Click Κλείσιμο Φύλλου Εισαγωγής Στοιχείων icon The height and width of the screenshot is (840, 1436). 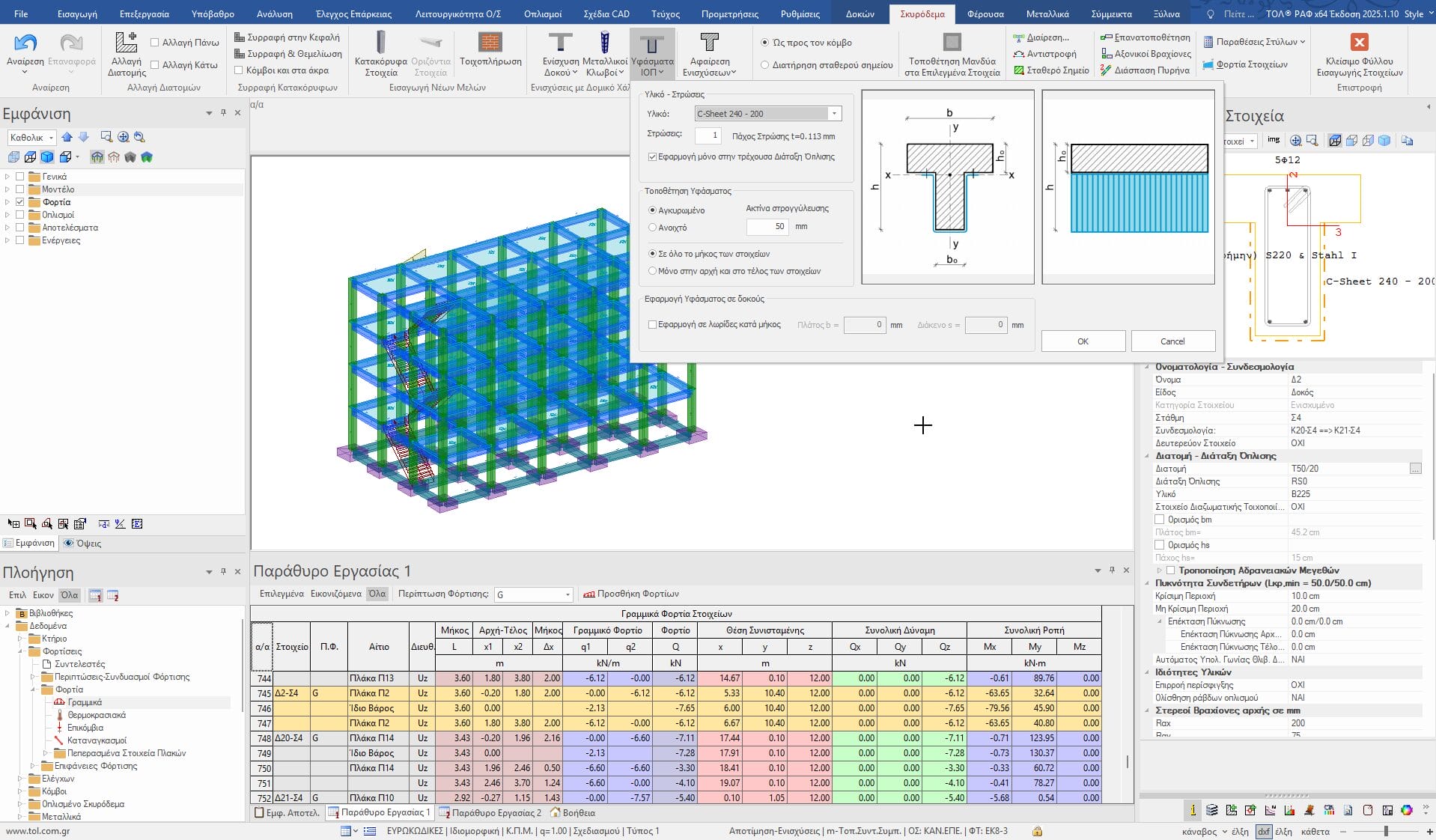(x=1359, y=43)
